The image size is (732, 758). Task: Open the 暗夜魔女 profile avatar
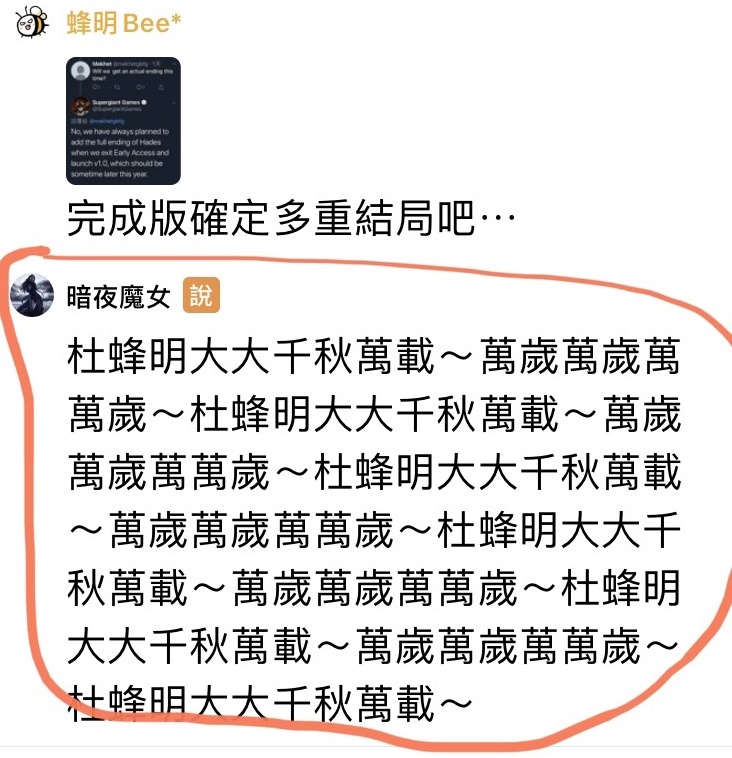(x=32, y=295)
